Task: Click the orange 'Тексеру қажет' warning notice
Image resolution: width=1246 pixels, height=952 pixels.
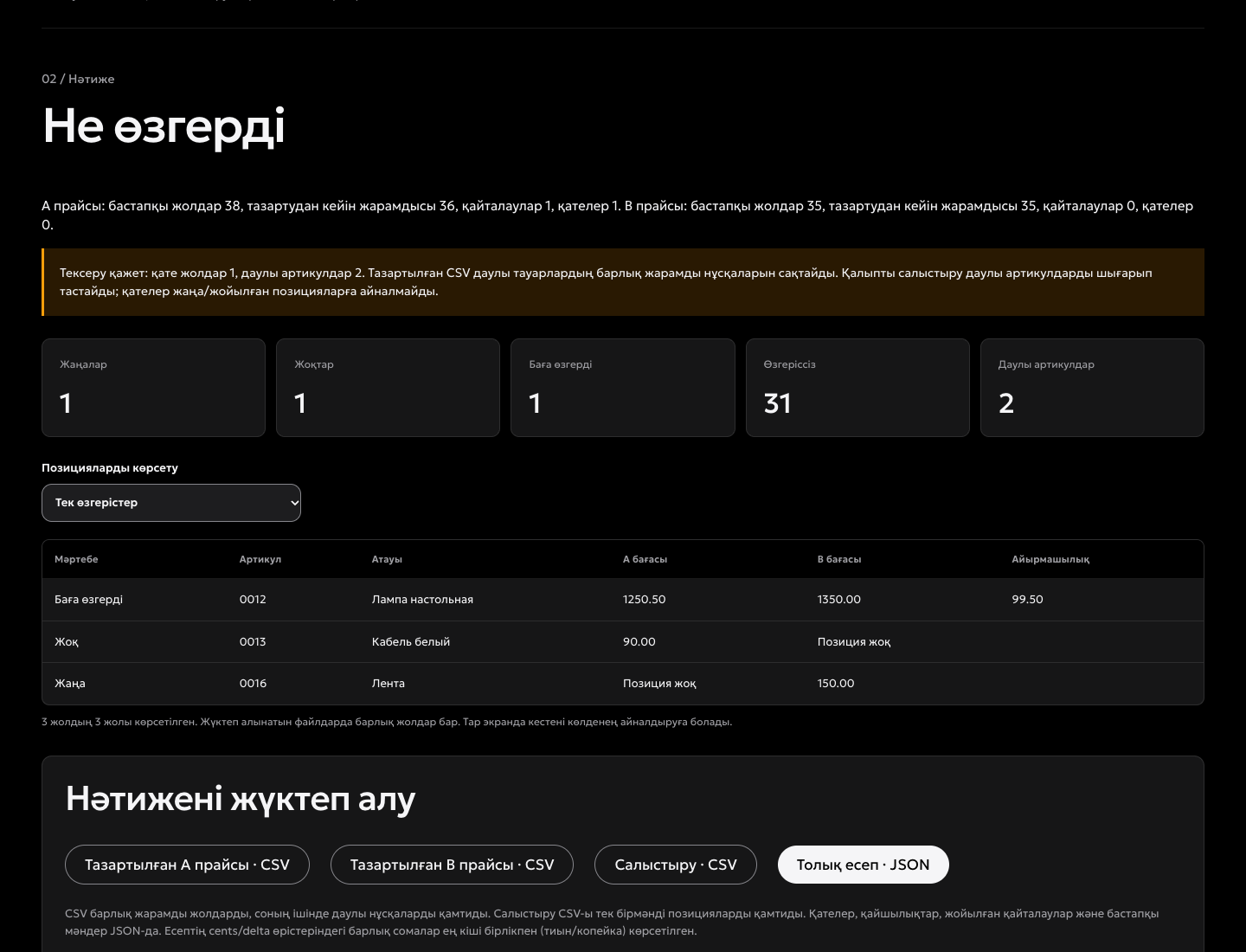Action: pyautogui.click(x=623, y=282)
